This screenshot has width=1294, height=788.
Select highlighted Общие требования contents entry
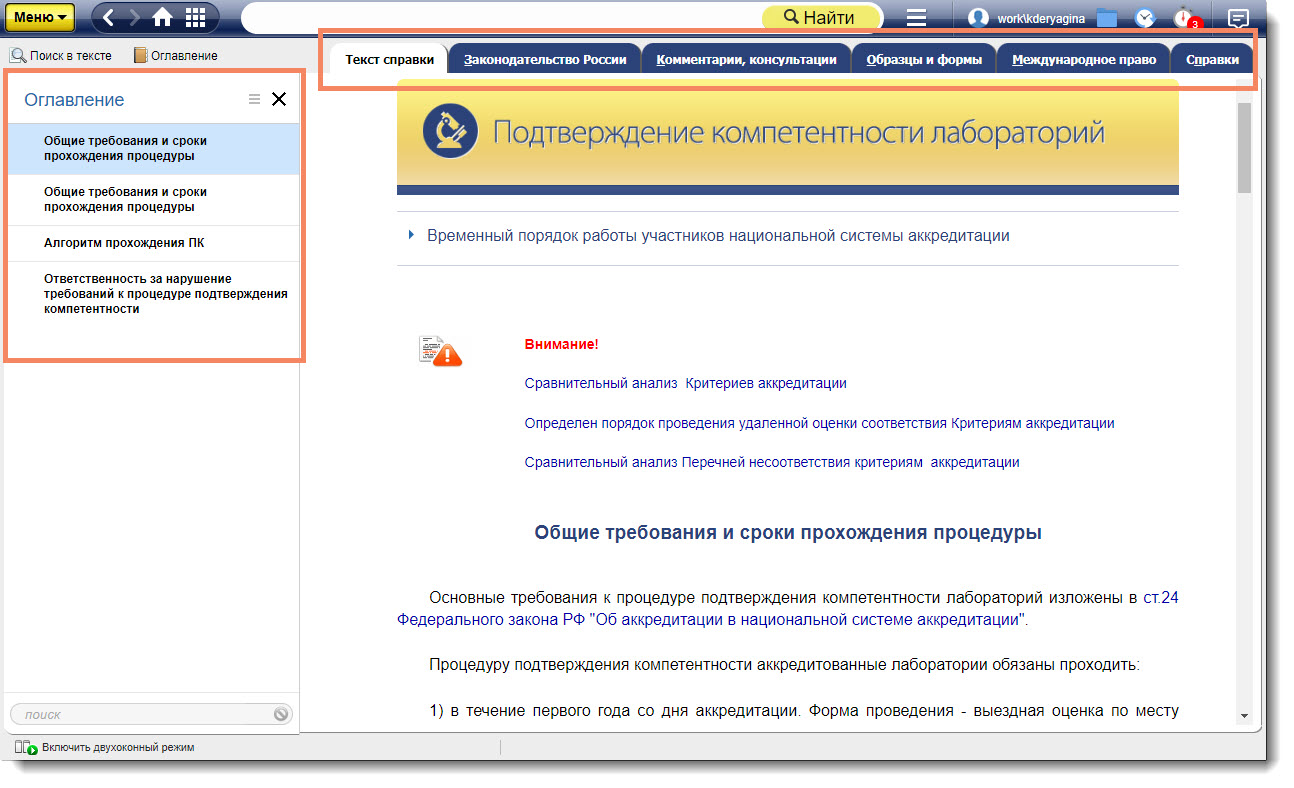coord(153,149)
